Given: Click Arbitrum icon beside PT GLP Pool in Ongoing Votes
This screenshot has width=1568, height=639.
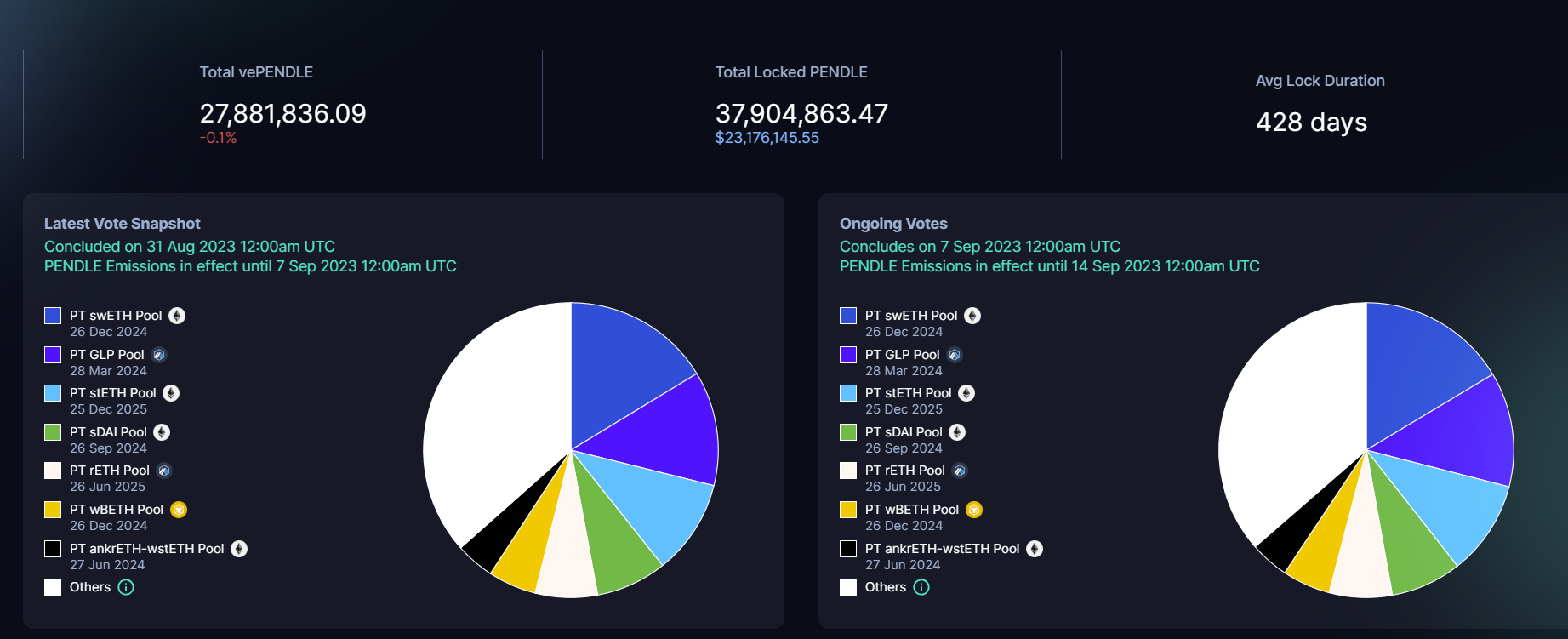Looking at the screenshot, I should tap(955, 355).
